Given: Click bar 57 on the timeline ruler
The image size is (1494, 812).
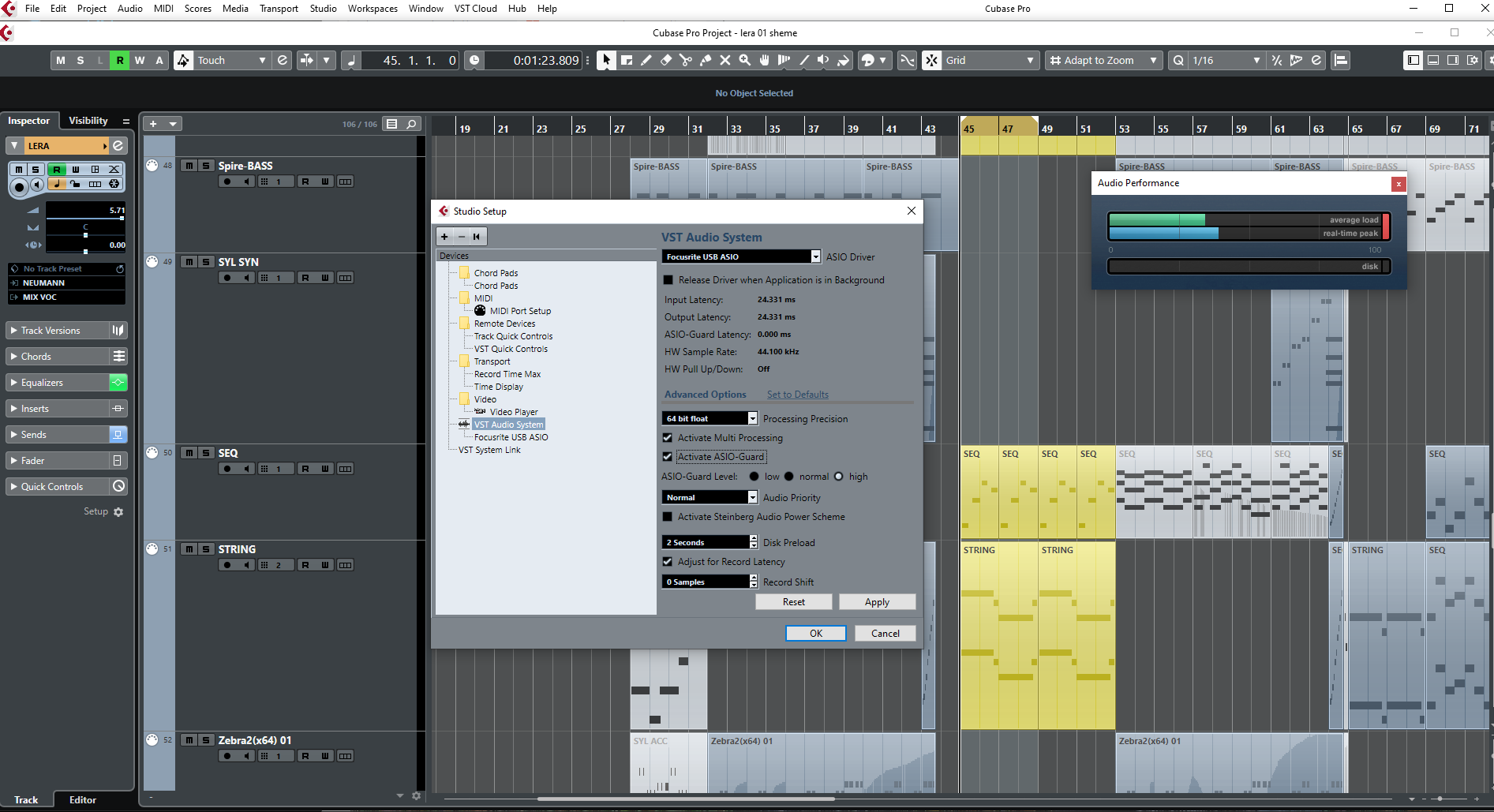Looking at the screenshot, I should pos(1201,129).
